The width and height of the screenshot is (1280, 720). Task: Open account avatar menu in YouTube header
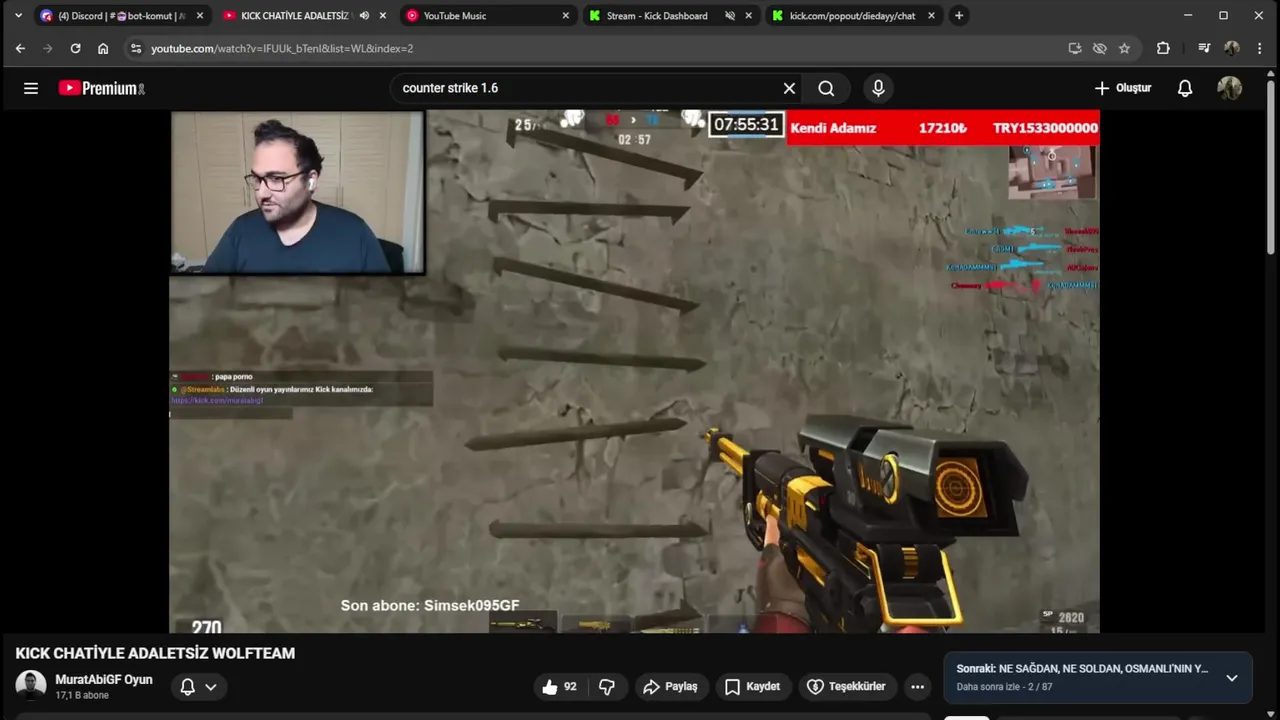coord(1229,88)
